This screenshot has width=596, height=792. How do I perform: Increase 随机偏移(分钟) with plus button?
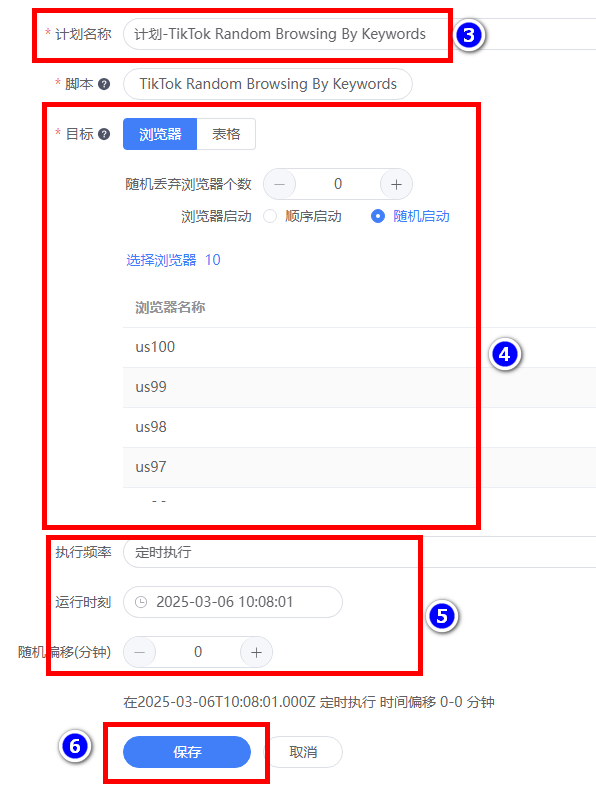pos(256,652)
